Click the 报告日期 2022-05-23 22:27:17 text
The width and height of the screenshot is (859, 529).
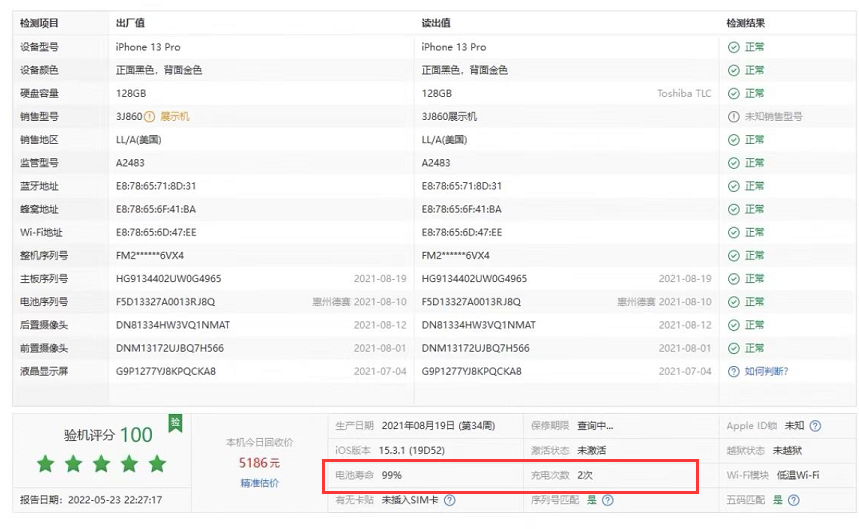(91, 500)
